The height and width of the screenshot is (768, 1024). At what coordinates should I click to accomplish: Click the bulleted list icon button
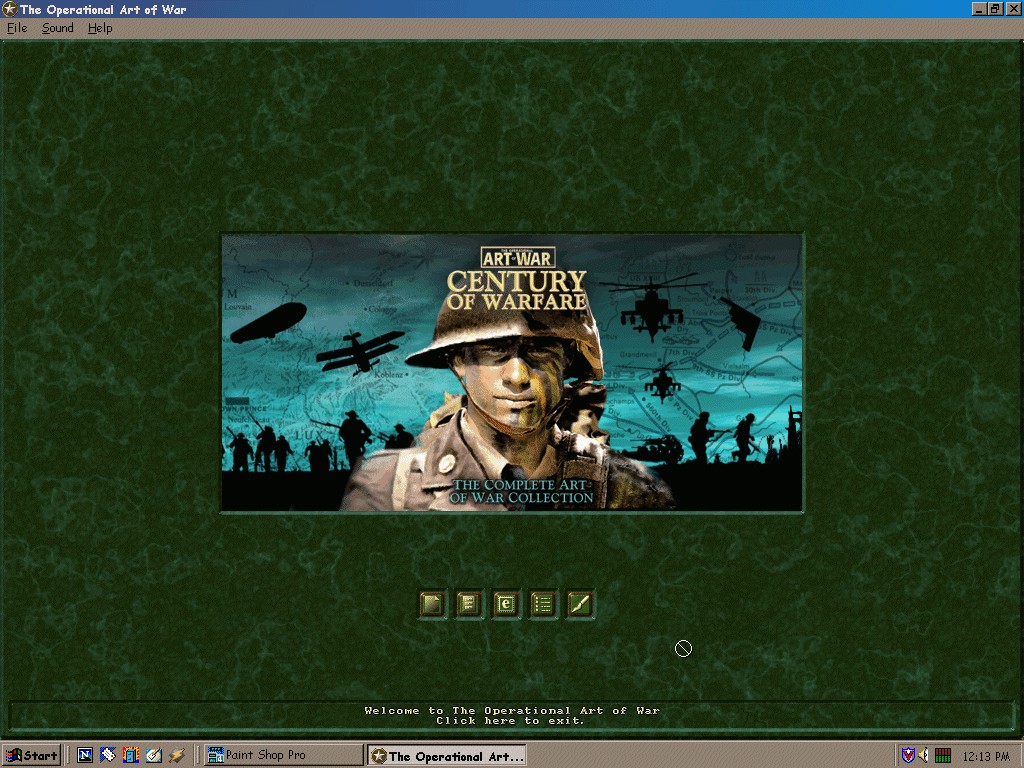(x=543, y=604)
